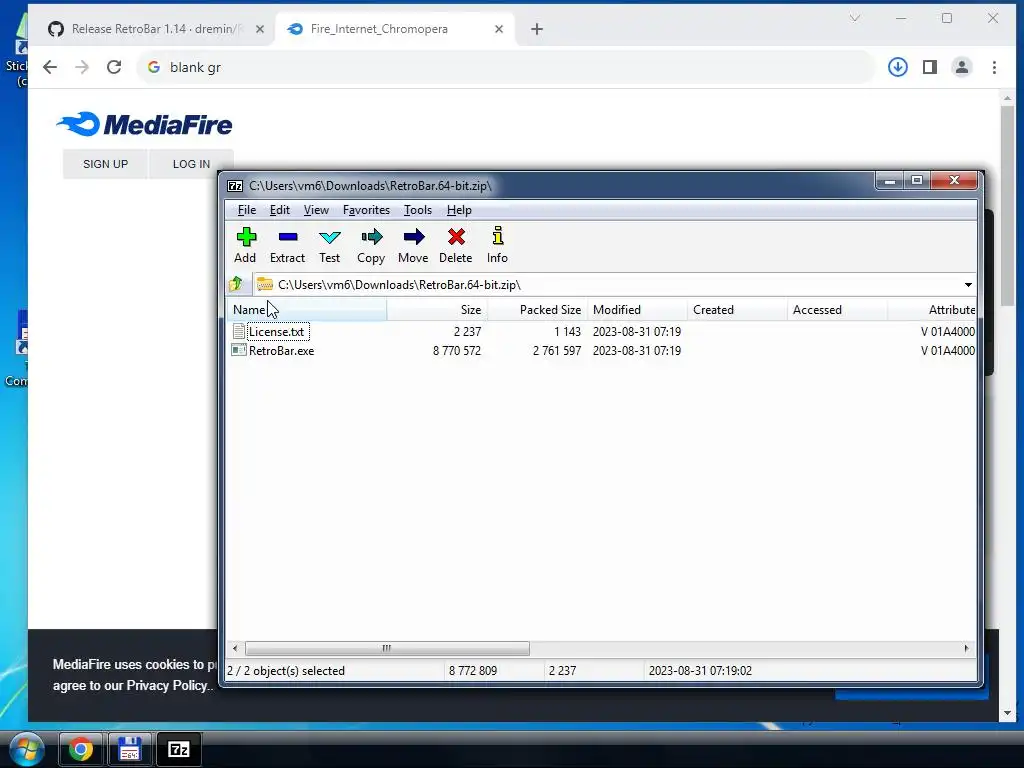This screenshot has height=768, width=1024.
Task: Click the Chrome page vertical scrollbar
Action: 1007,206
